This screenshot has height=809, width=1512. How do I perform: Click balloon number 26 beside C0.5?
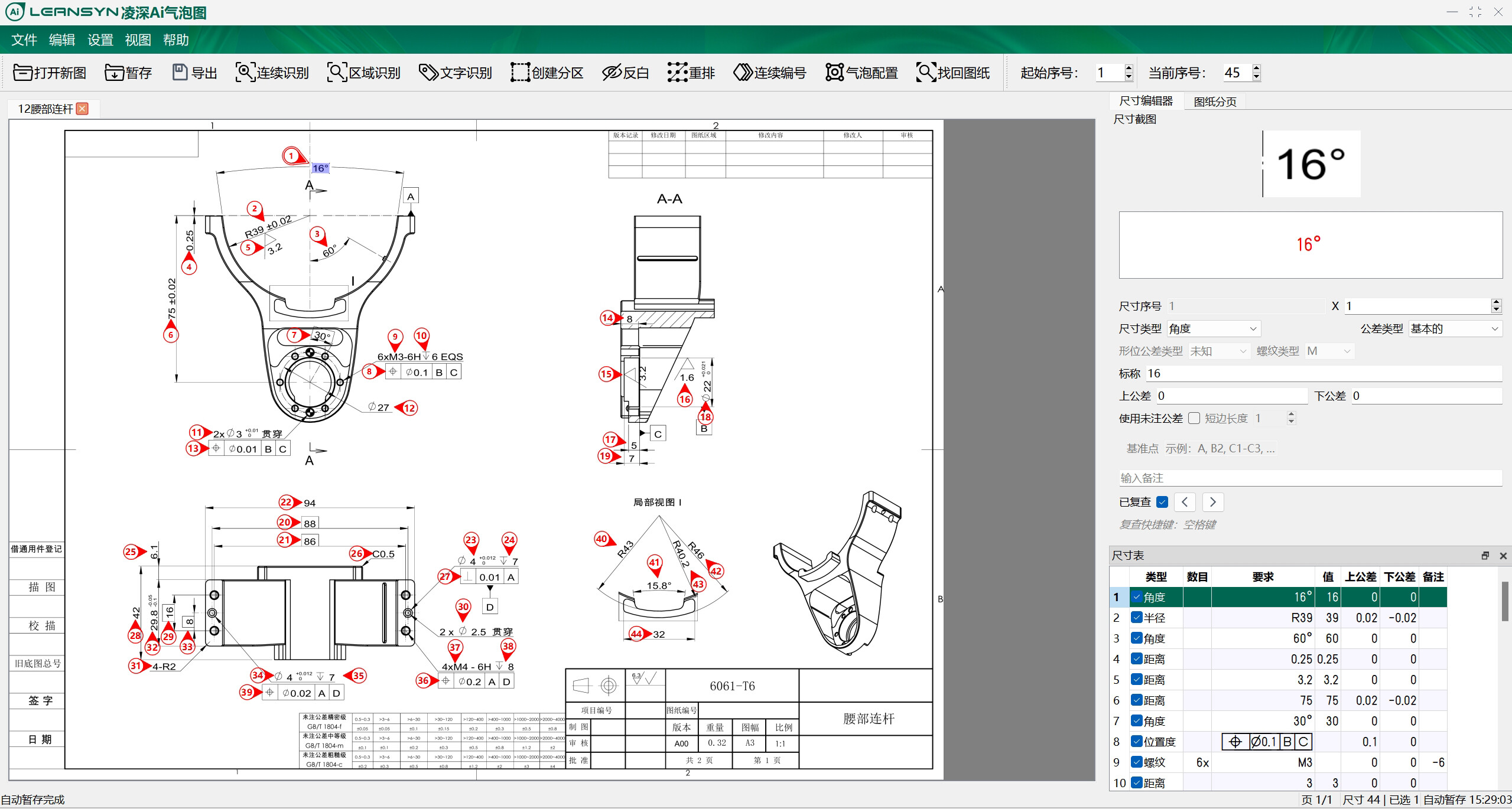tap(357, 553)
